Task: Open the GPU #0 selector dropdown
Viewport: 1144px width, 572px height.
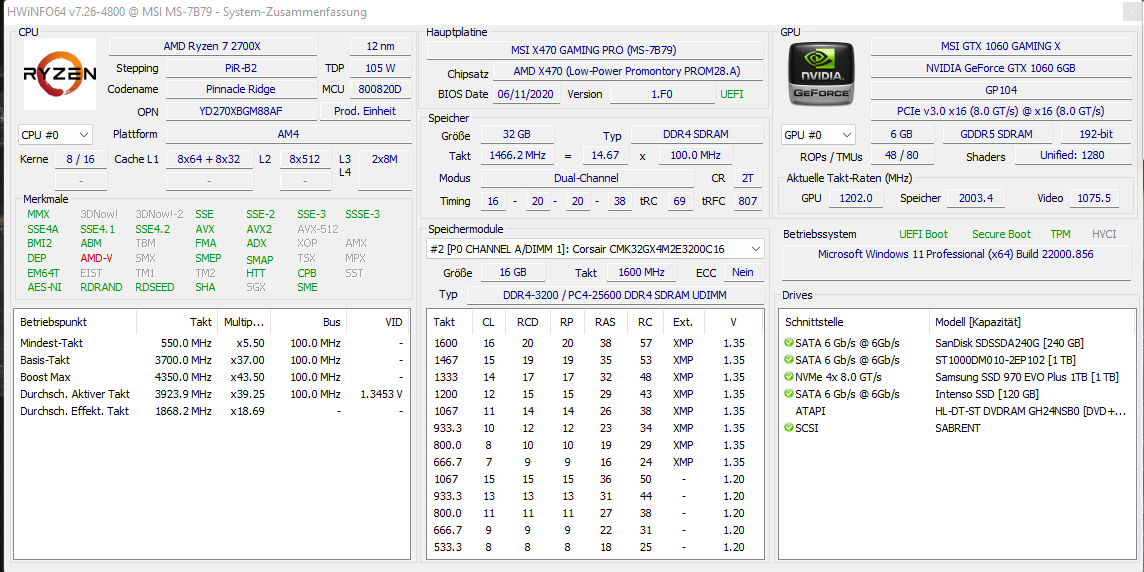Action: (819, 135)
